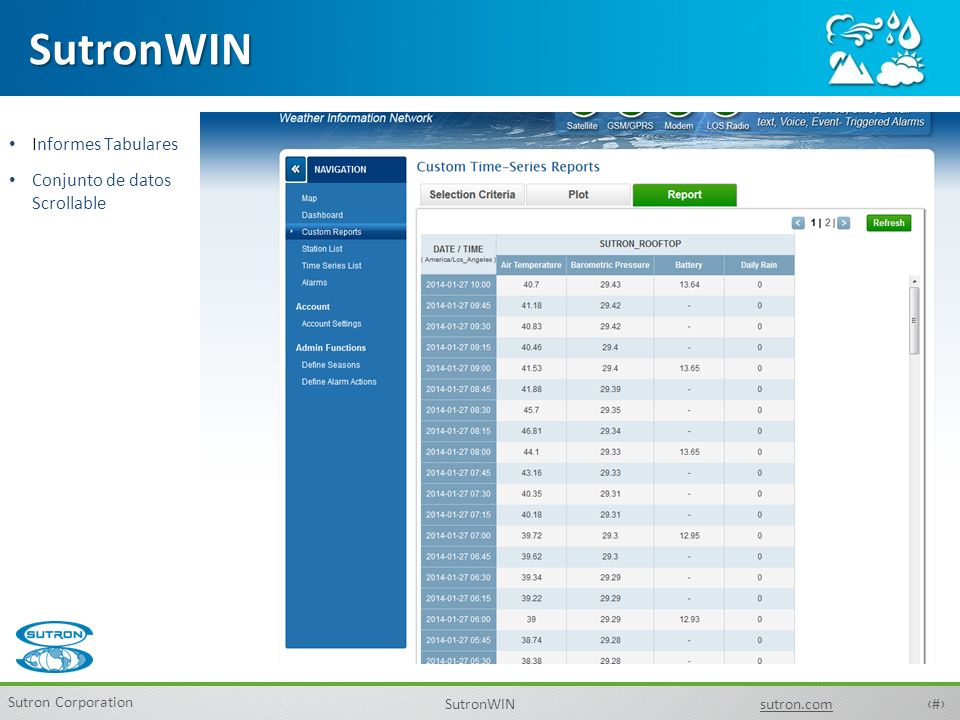Collapse the navigation panel with double-chevron icon
This screenshot has height=720, width=960.
click(296, 169)
